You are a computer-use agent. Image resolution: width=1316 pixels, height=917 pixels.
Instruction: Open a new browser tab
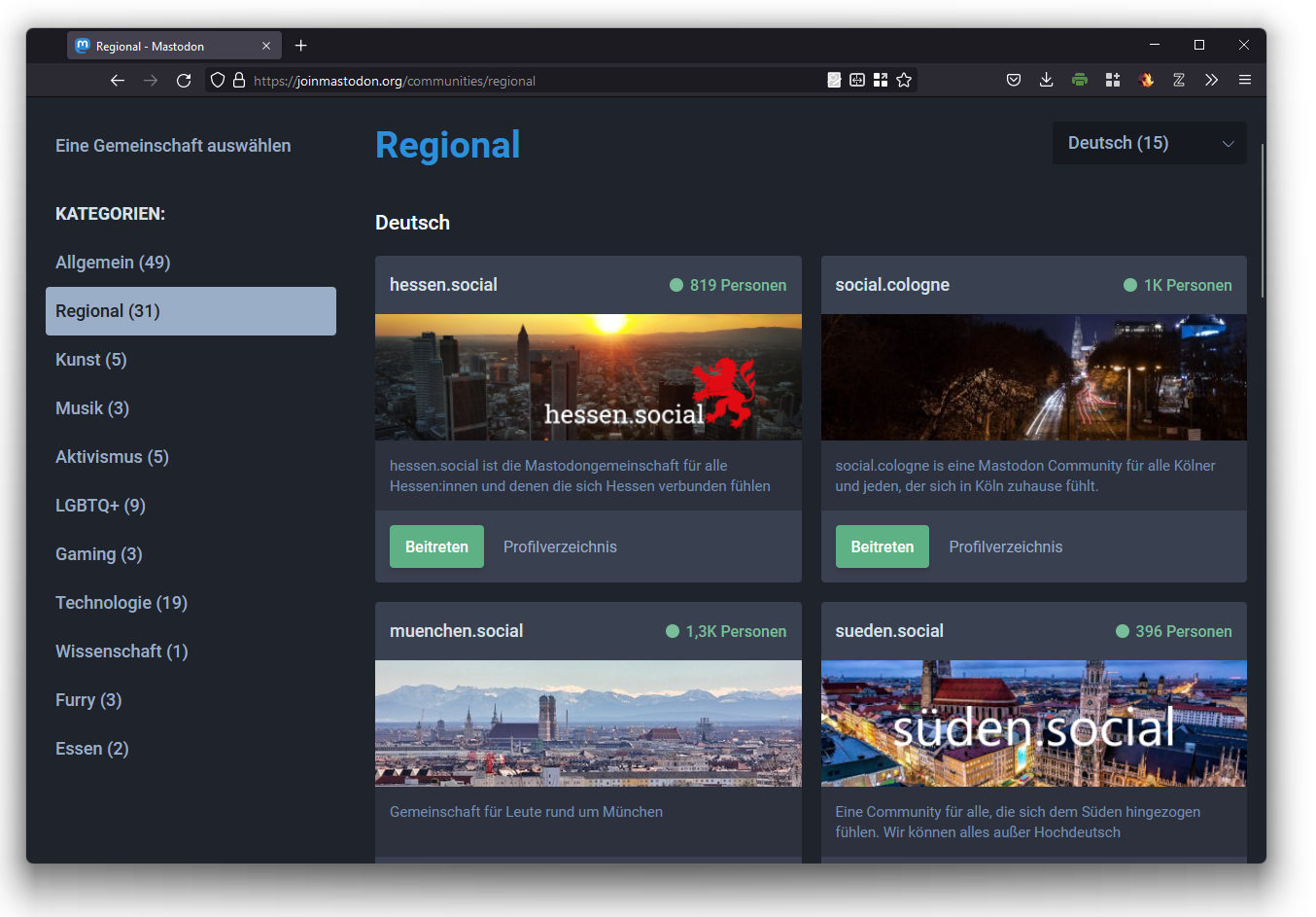[301, 46]
